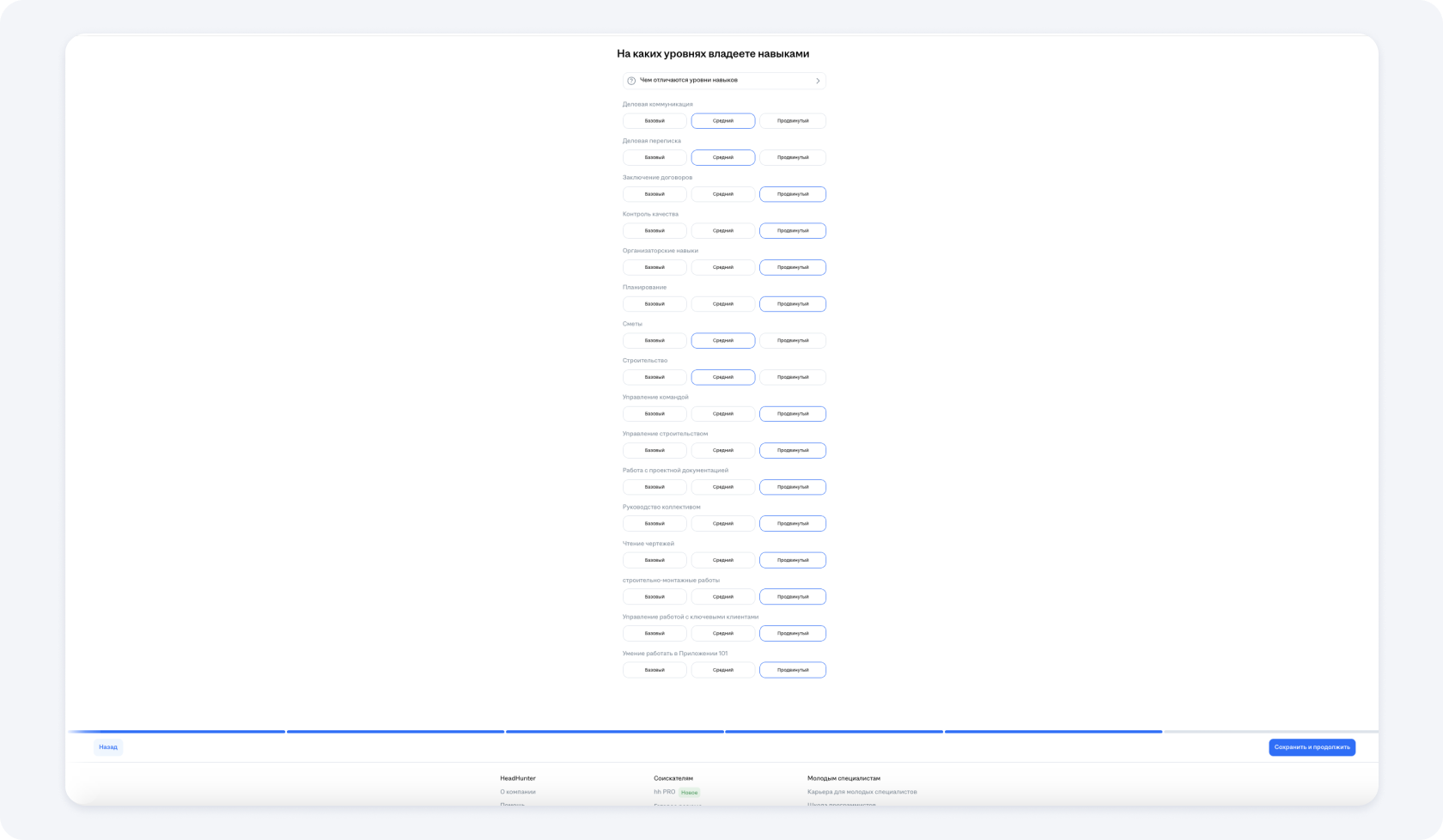The width and height of the screenshot is (1443, 840).
Task: Set Чтение чертежей to Базовый
Action: (x=655, y=560)
